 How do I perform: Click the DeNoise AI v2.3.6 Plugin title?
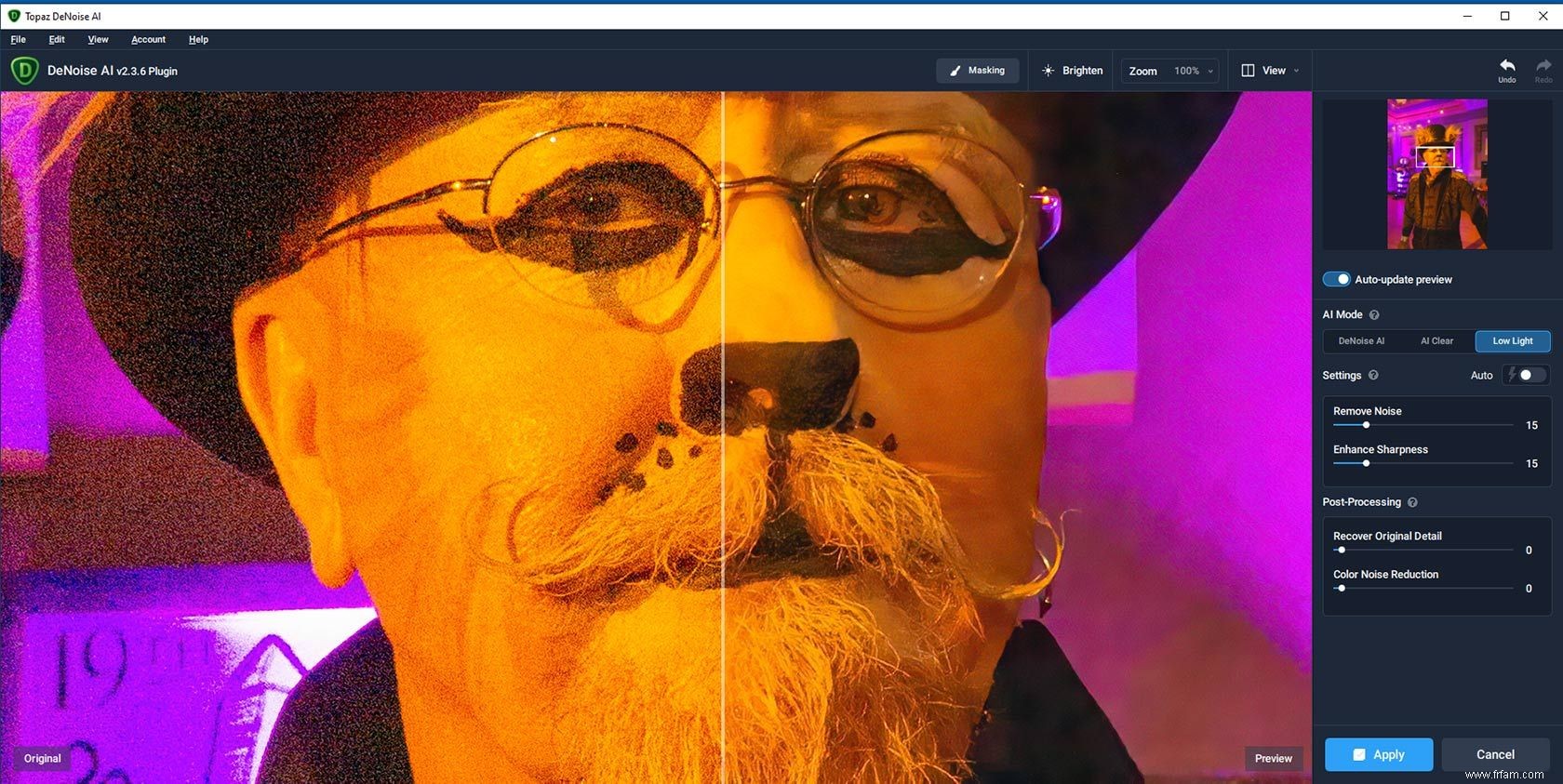click(x=113, y=71)
